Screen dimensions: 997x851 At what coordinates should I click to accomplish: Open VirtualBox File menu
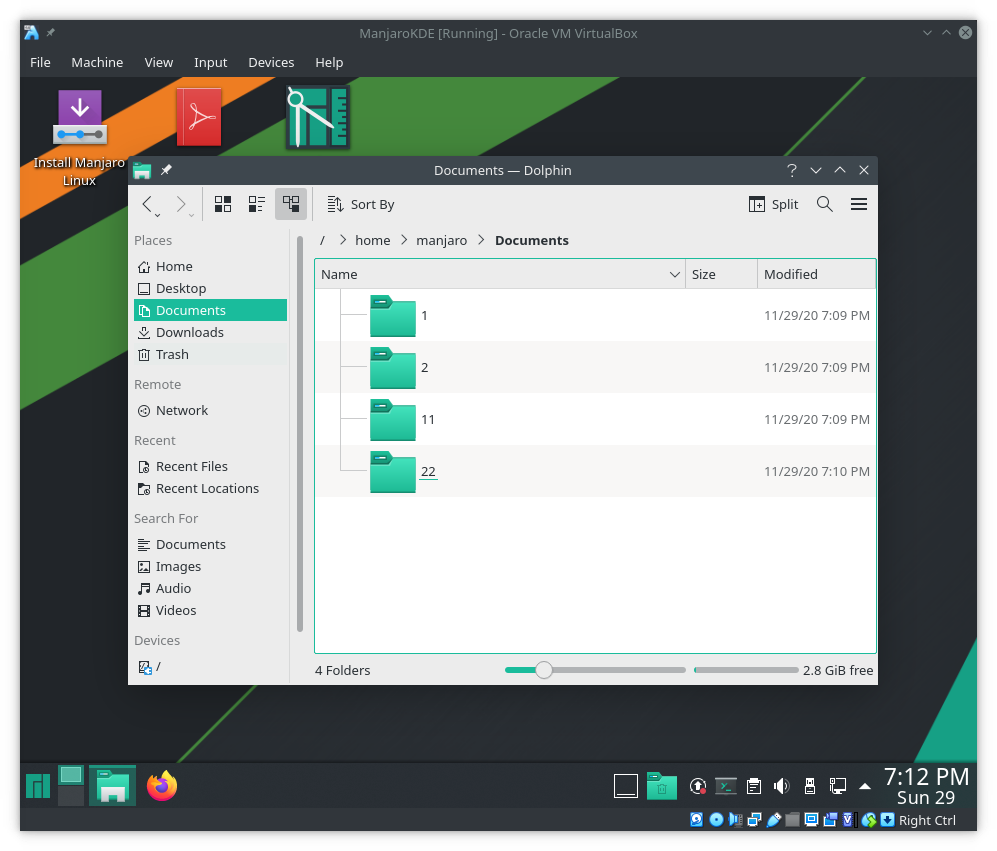pyautogui.click(x=40, y=62)
